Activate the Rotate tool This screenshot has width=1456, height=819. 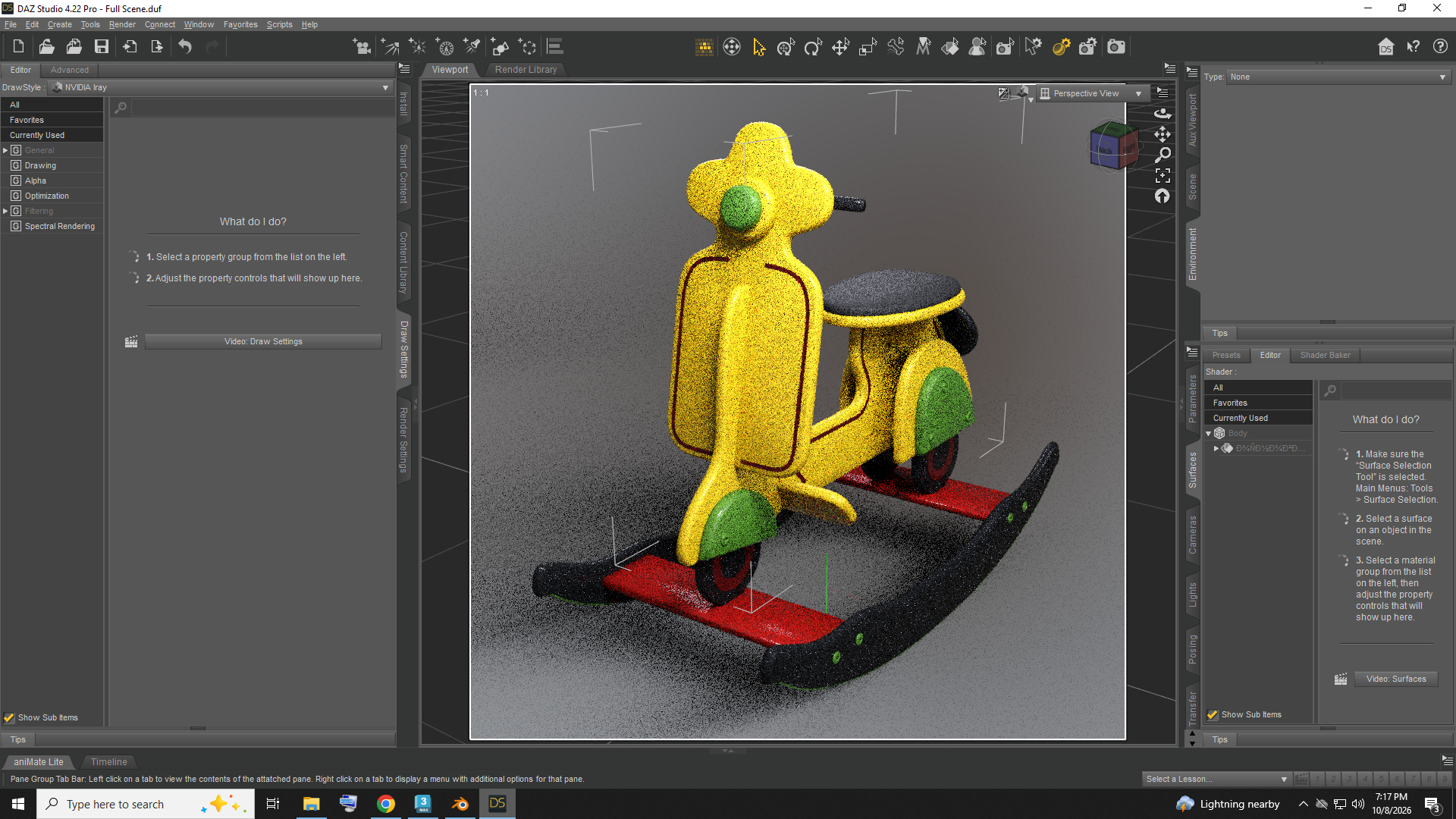coord(813,47)
